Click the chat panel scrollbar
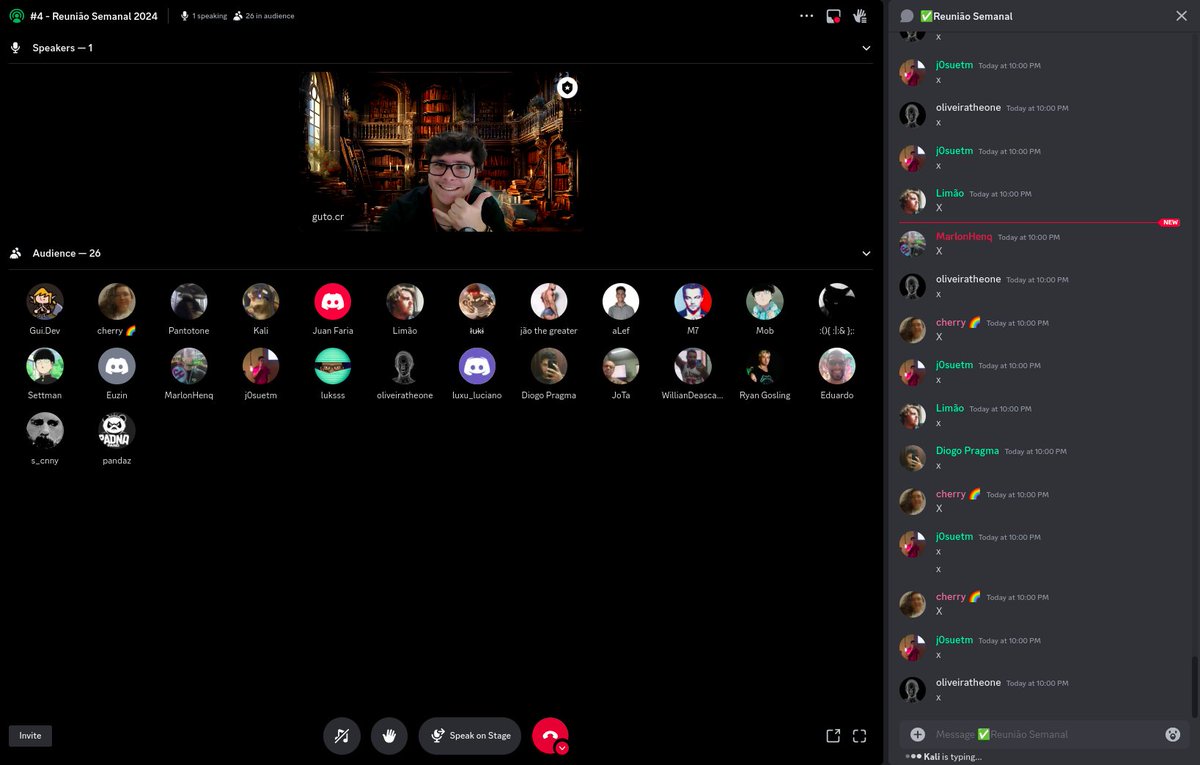1200x765 pixels. coord(1194,686)
